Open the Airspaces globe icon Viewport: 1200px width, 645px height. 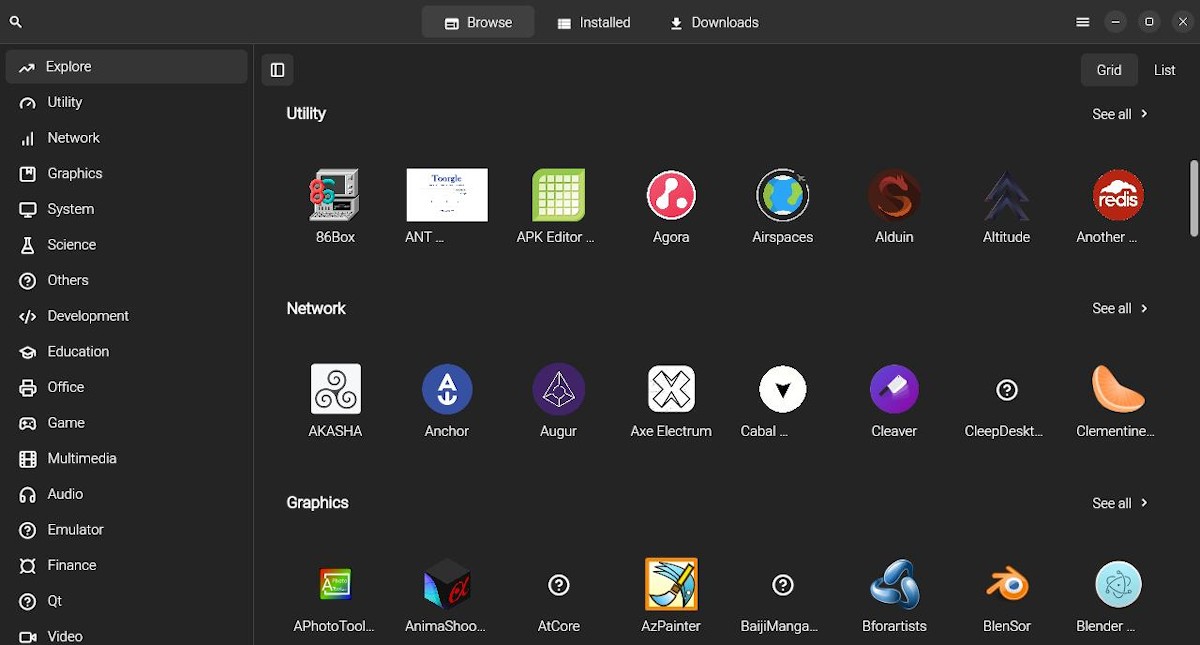pos(782,195)
